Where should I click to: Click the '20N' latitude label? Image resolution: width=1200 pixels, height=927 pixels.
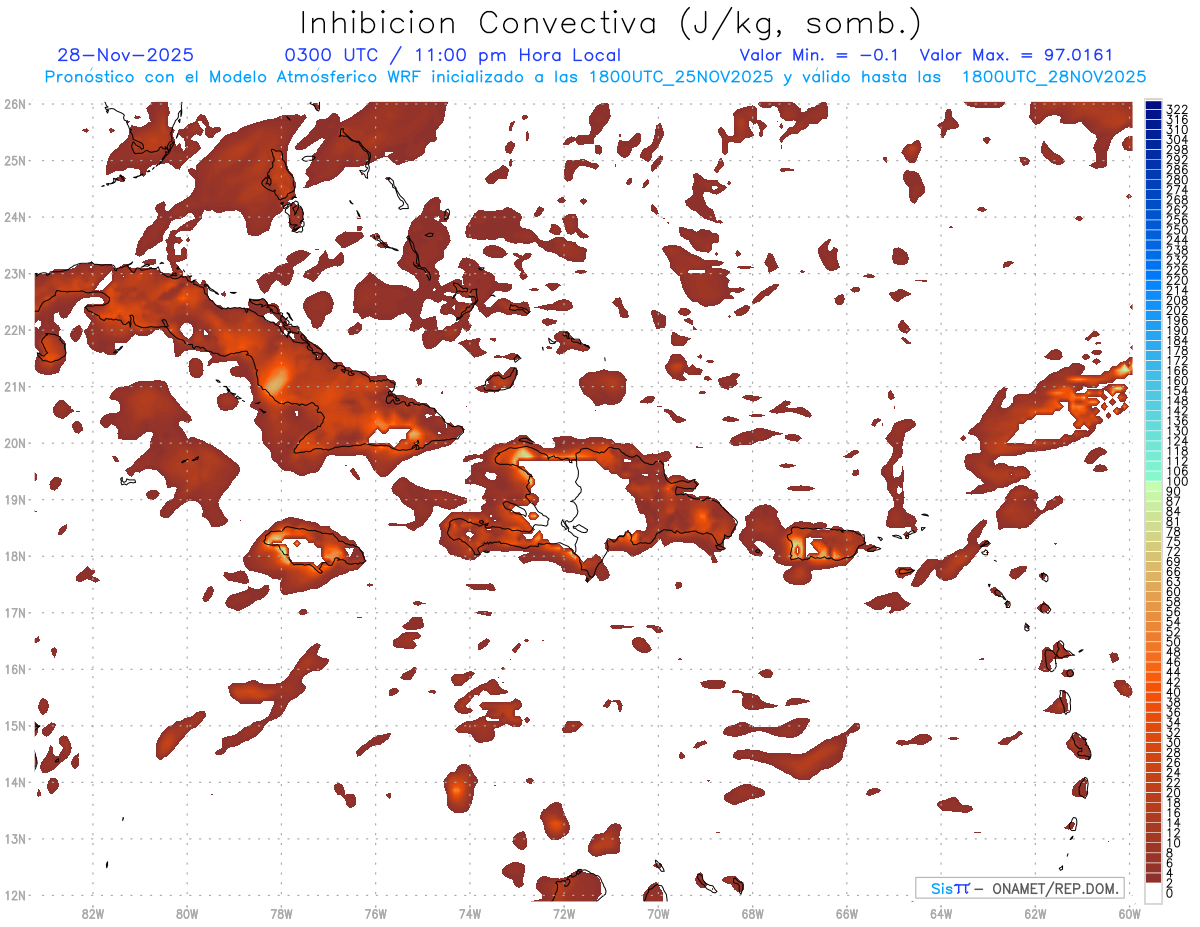15,443
